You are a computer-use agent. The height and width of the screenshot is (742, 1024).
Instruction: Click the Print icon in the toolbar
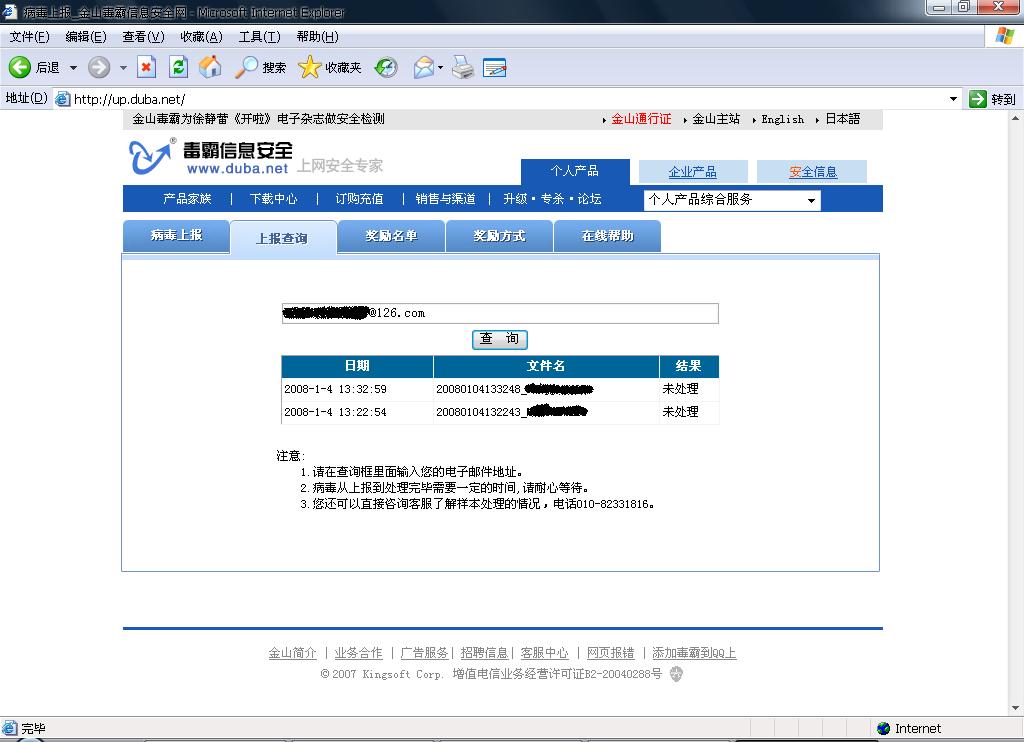pyautogui.click(x=462, y=67)
